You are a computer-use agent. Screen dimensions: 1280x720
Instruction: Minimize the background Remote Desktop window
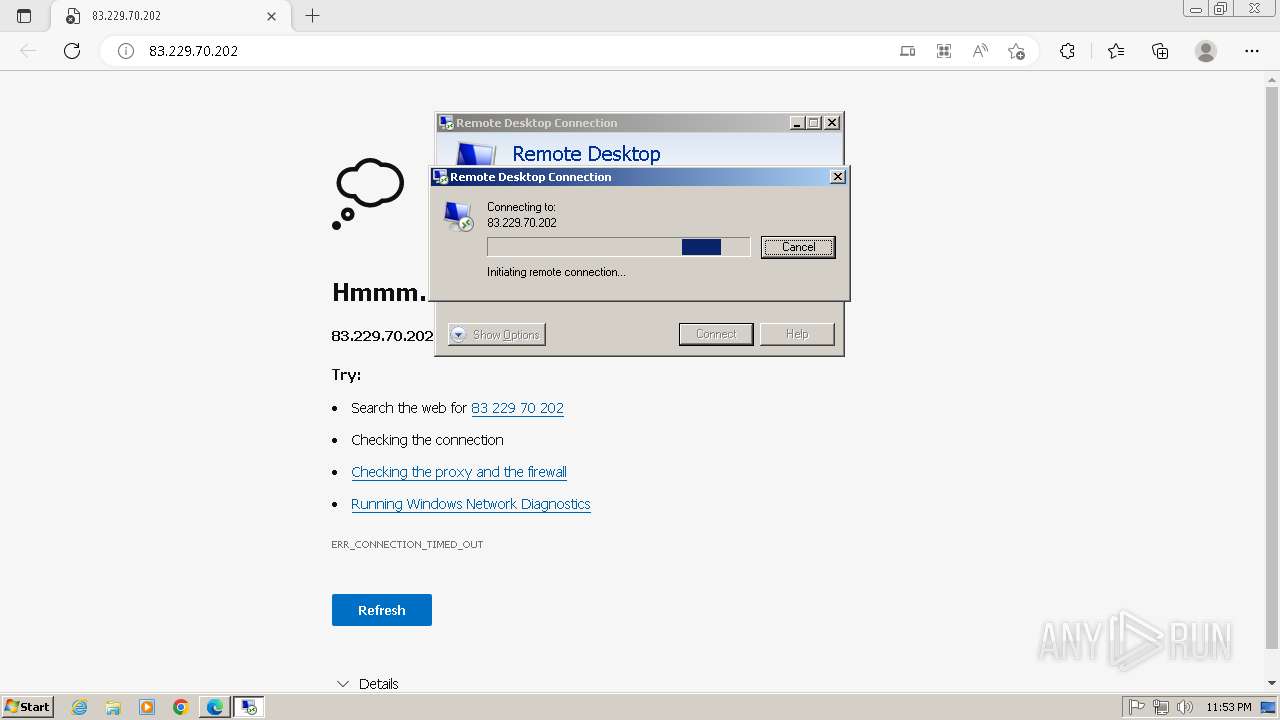(797, 123)
